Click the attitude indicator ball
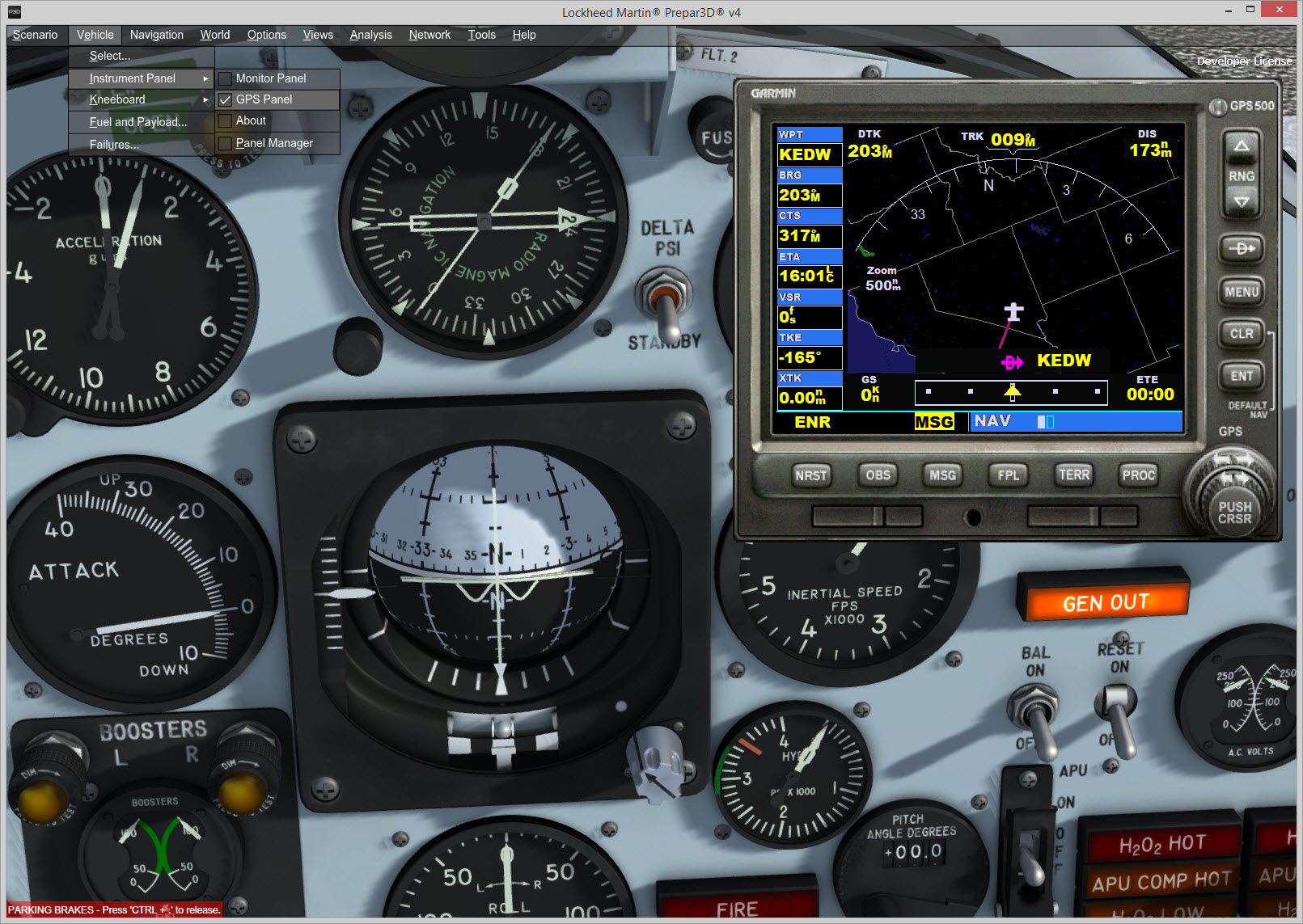1303x924 pixels. tap(496, 554)
